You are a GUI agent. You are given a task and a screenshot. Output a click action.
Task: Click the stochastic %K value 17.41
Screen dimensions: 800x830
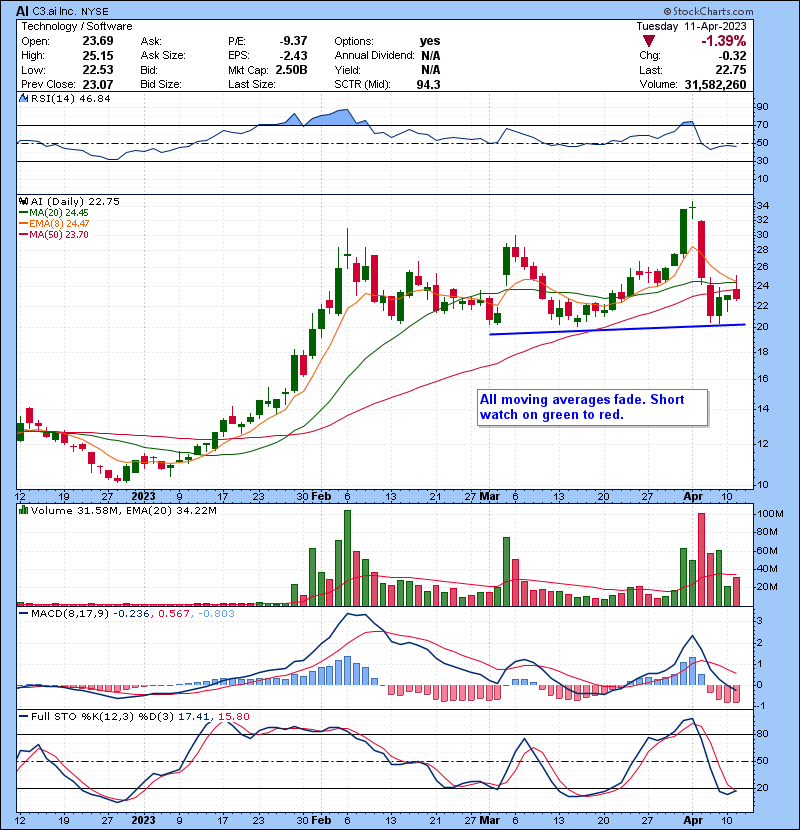coord(194,716)
